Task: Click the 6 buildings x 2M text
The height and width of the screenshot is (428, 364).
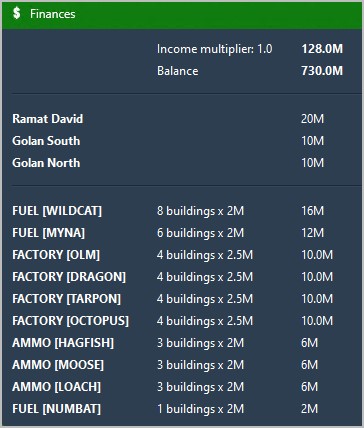Action: click(200, 233)
